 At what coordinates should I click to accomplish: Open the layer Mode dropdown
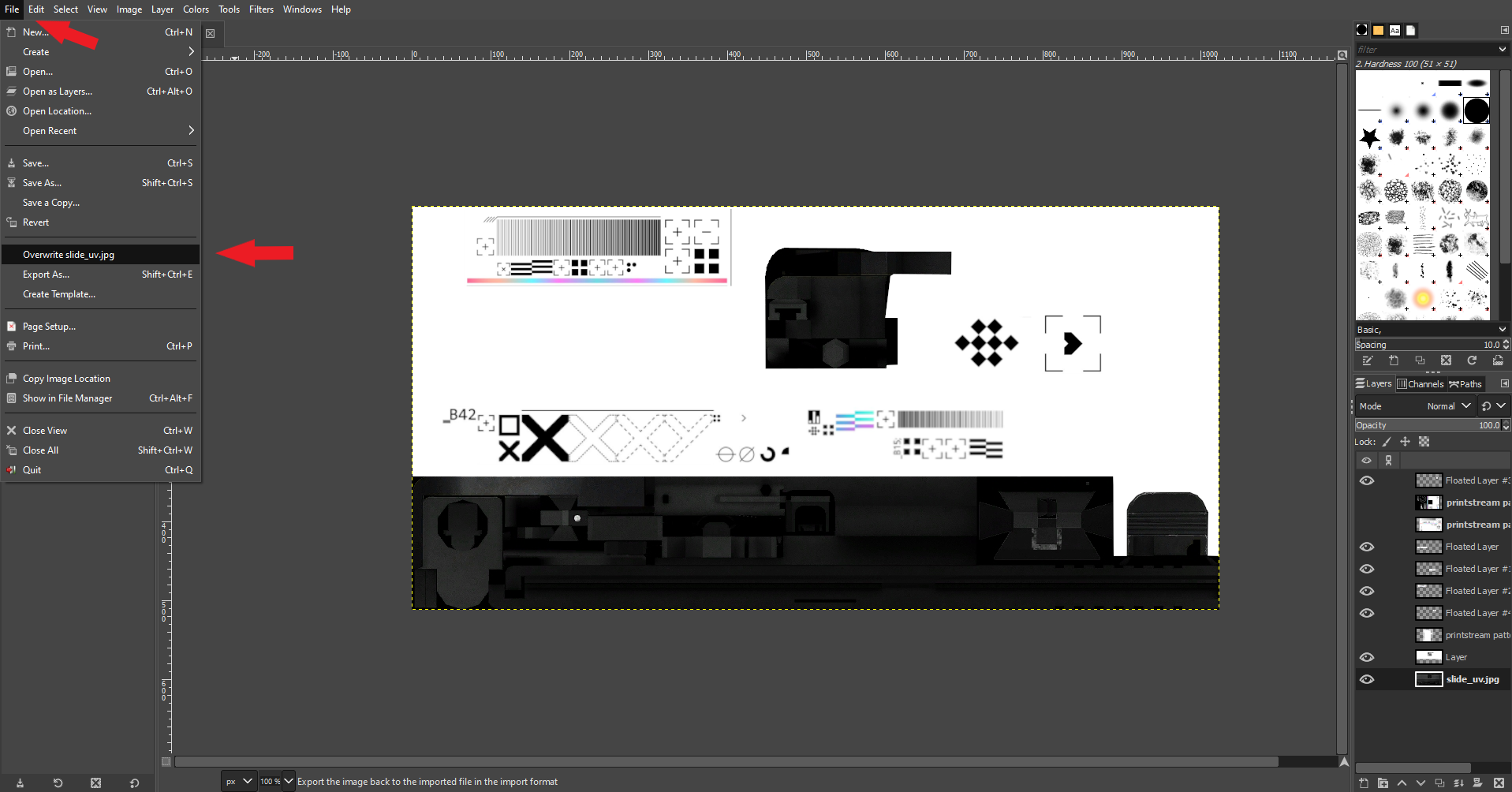[x=1449, y=406]
